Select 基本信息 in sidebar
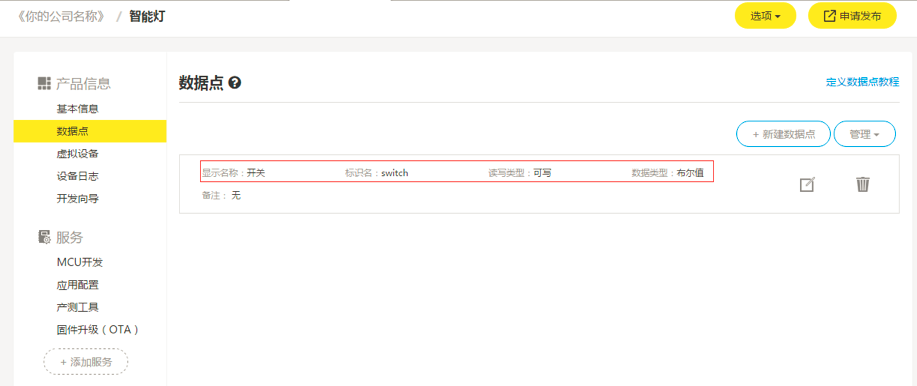This screenshot has height=386, width=917. (77, 109)
